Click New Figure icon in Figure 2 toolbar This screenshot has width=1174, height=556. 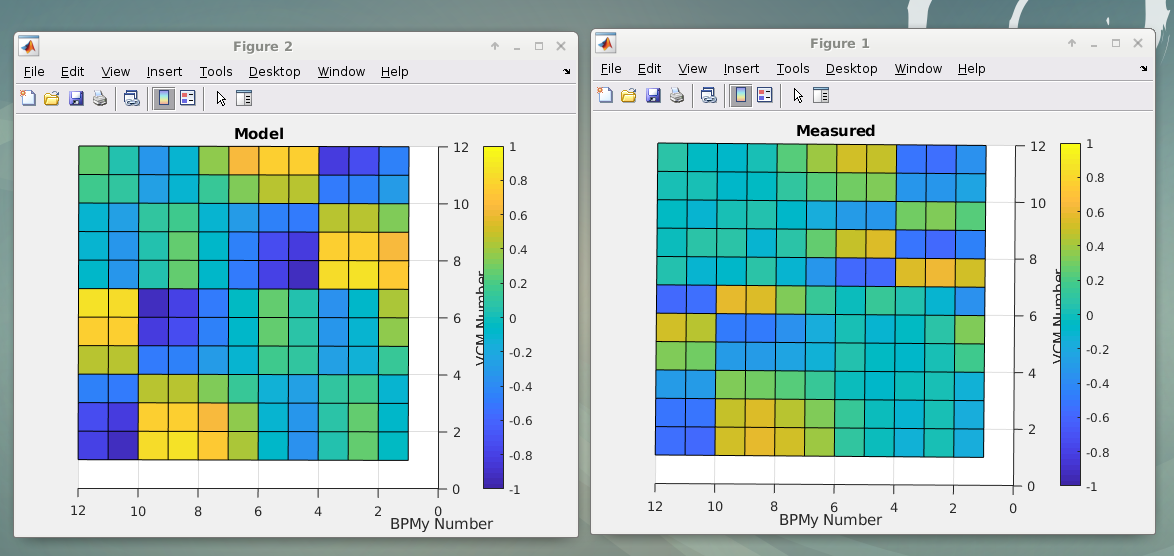[x=28, y=98]
